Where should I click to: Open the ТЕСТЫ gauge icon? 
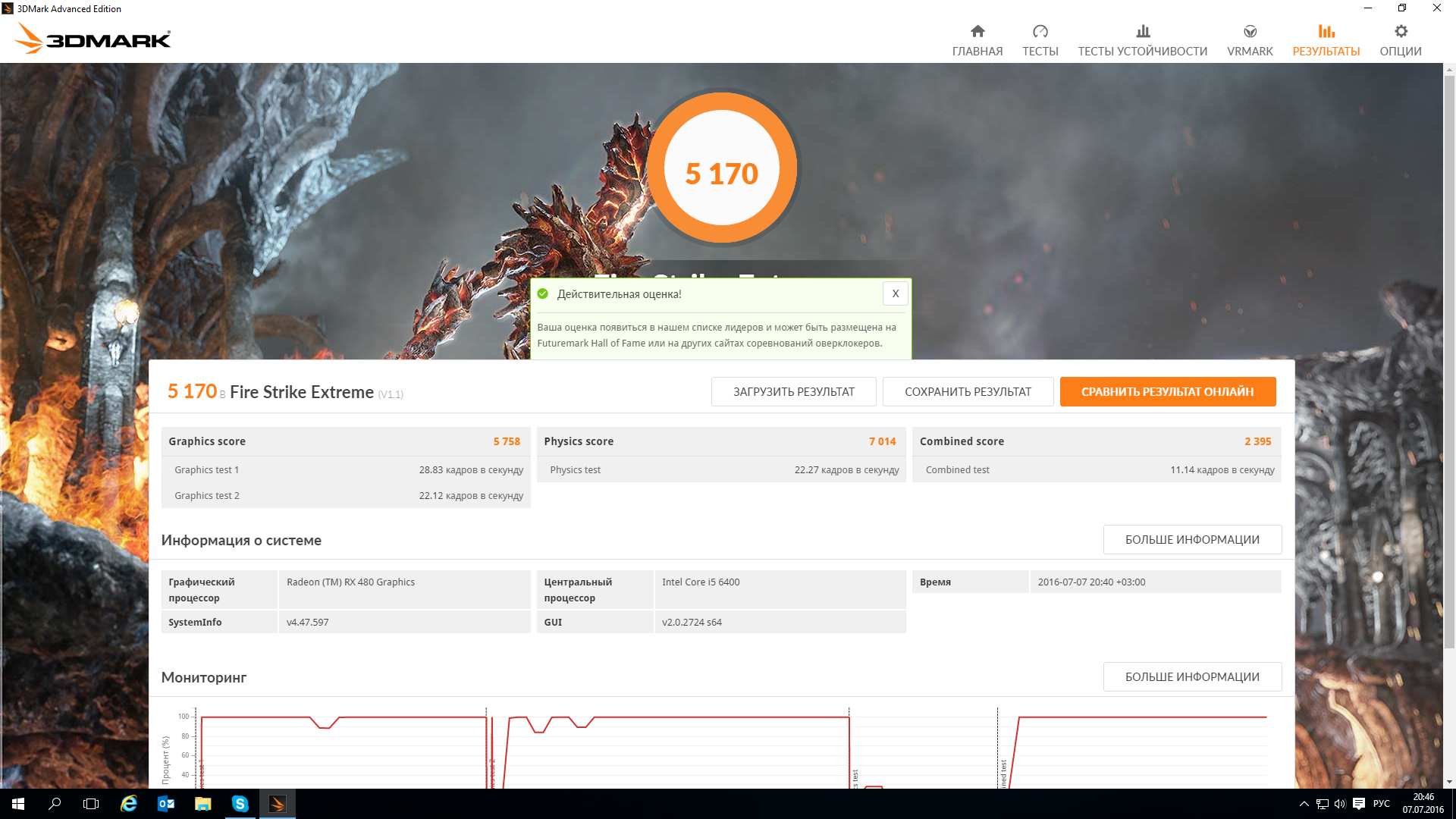[x=1040, y=32]
